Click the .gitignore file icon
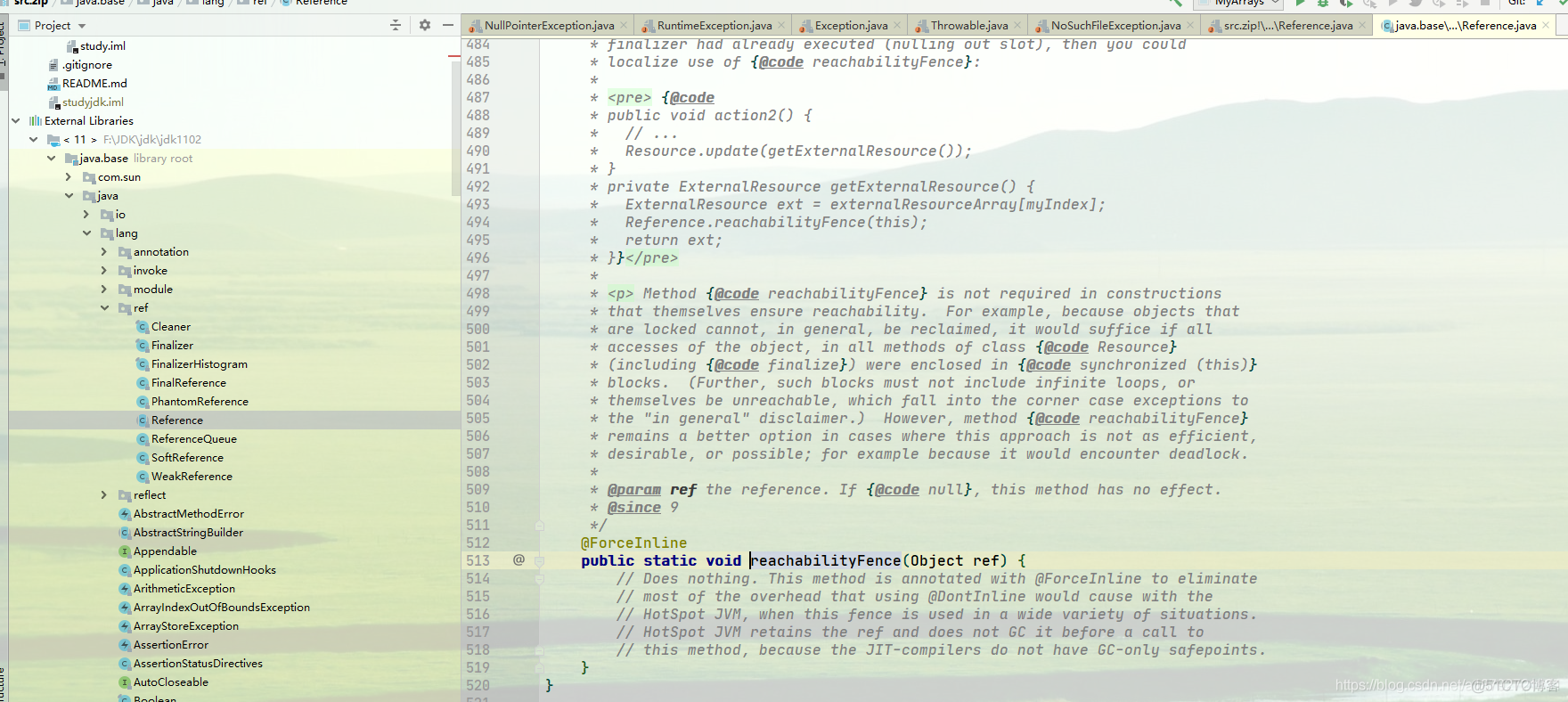Viewport: 1568px width, 702px height. click(x=53, y=65)
